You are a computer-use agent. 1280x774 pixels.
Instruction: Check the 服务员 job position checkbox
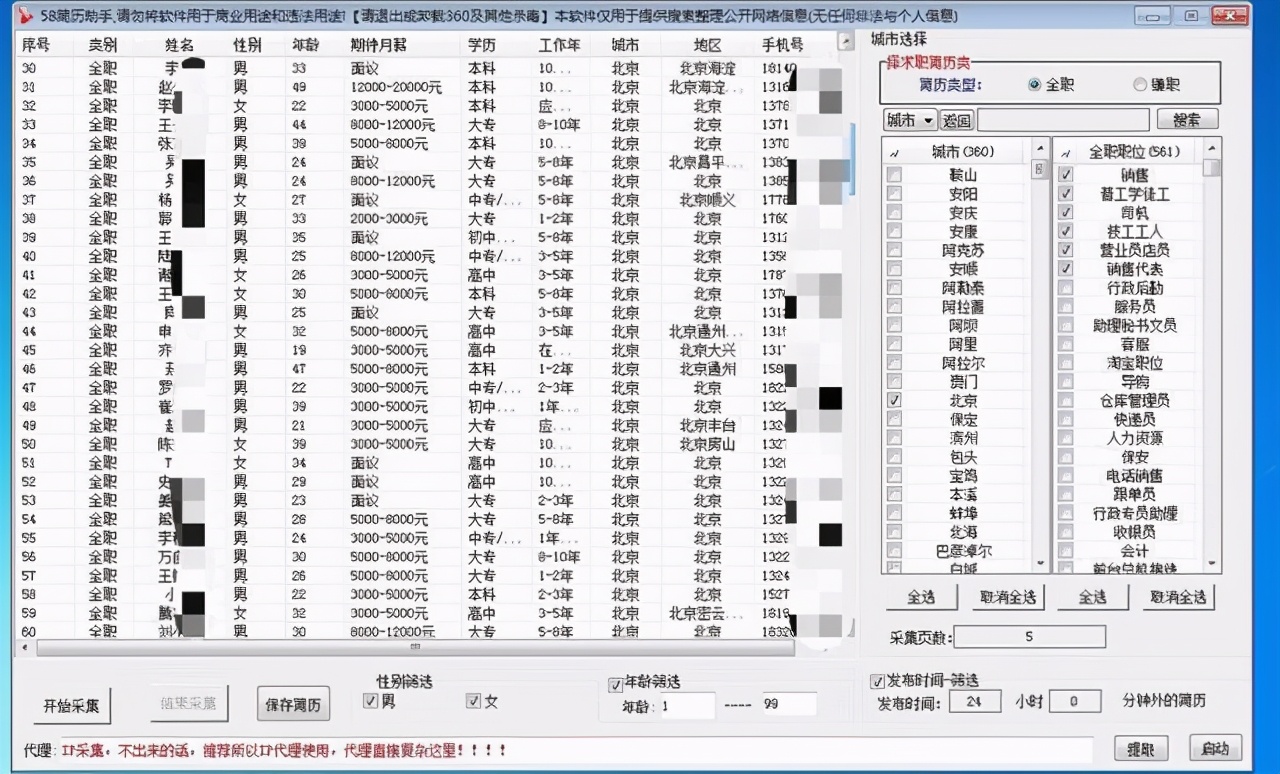pyautogui.click(x=1065, y=307)
